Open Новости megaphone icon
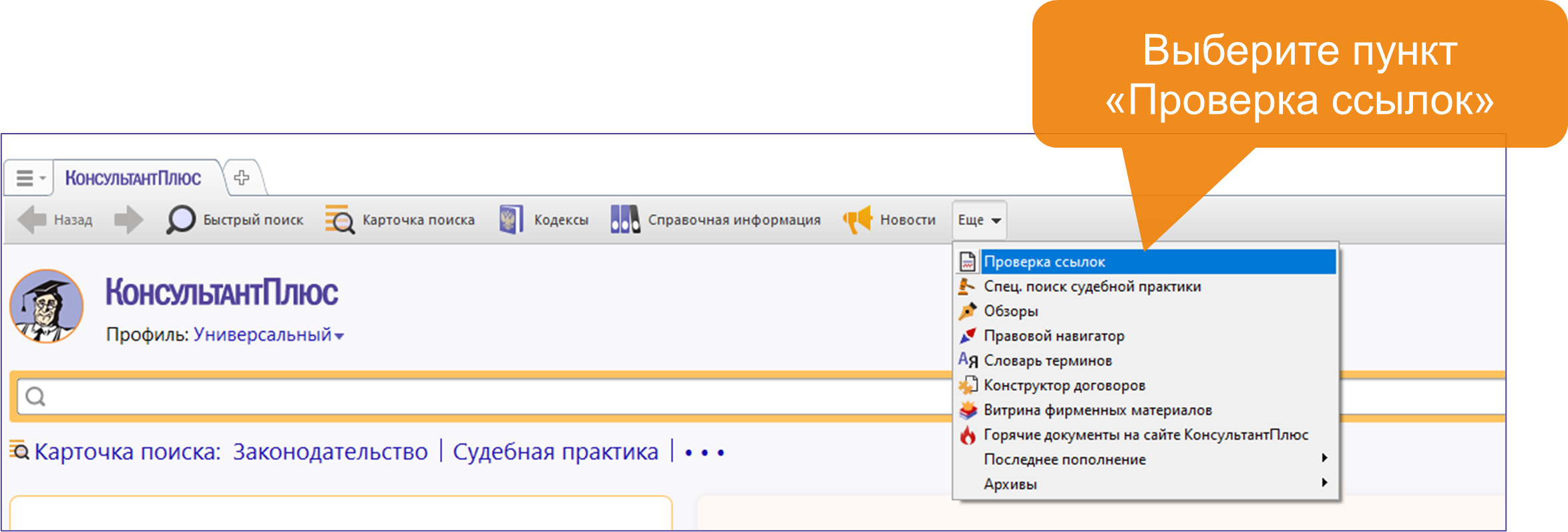 [857, 220]
